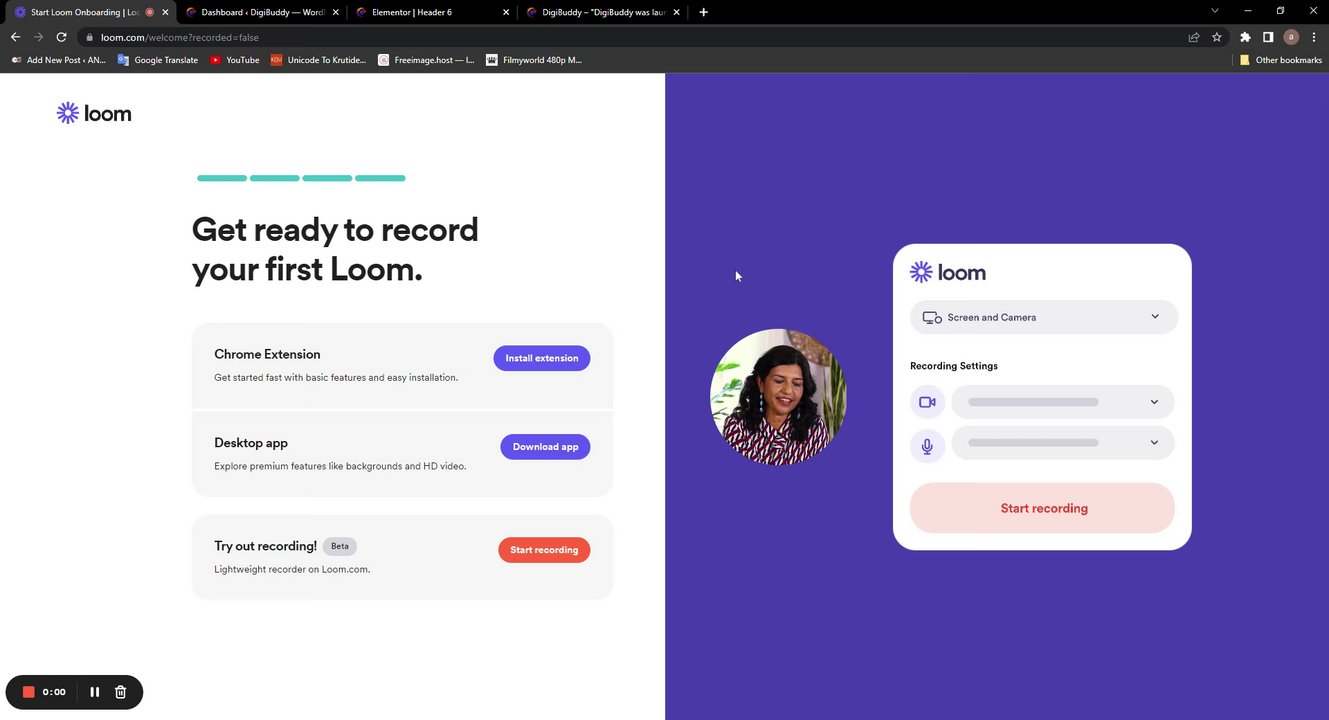Open the Google Translate bookmark

157,60
